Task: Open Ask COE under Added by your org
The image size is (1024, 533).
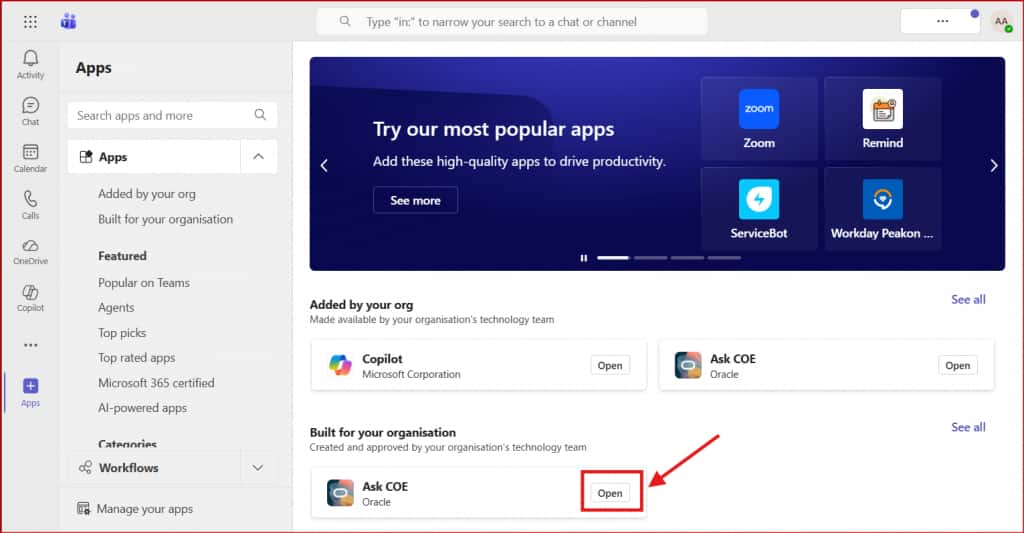Action: point(957,365)
